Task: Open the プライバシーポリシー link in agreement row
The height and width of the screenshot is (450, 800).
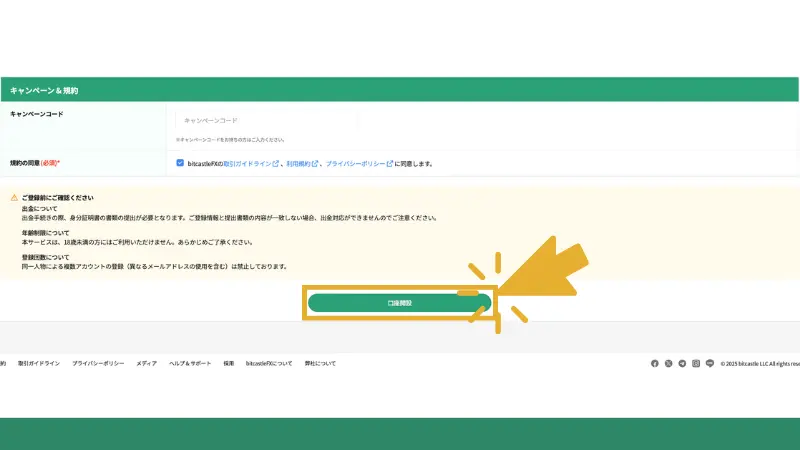Action: tap(356, 164)
